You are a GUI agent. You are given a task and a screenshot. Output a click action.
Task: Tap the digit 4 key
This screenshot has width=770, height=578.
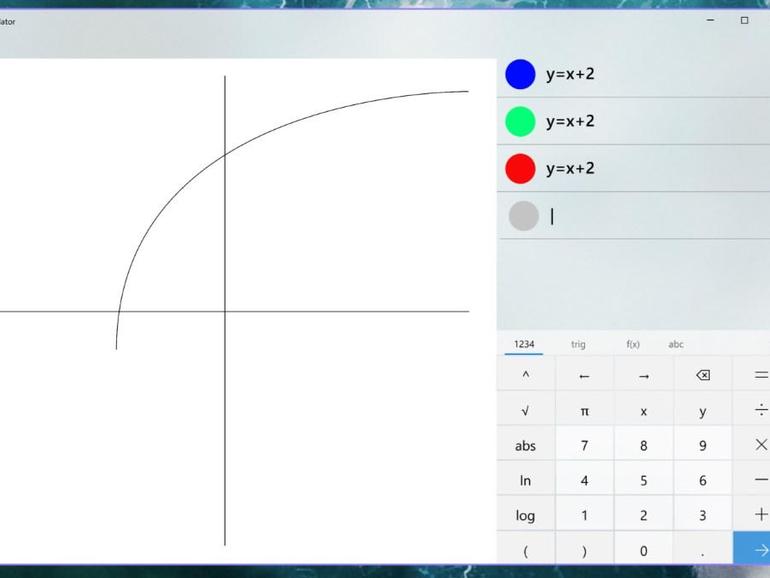[x=584, y=480]
